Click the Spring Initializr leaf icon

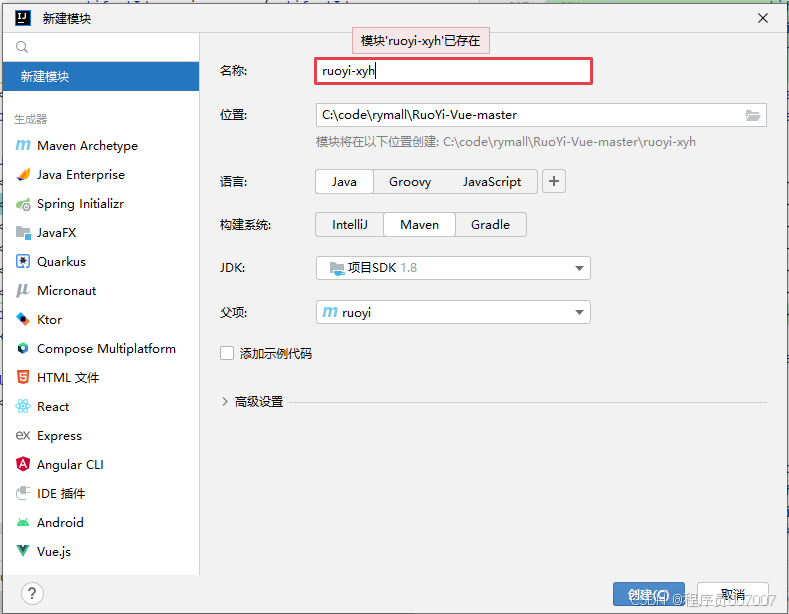(x=23, y=204)
